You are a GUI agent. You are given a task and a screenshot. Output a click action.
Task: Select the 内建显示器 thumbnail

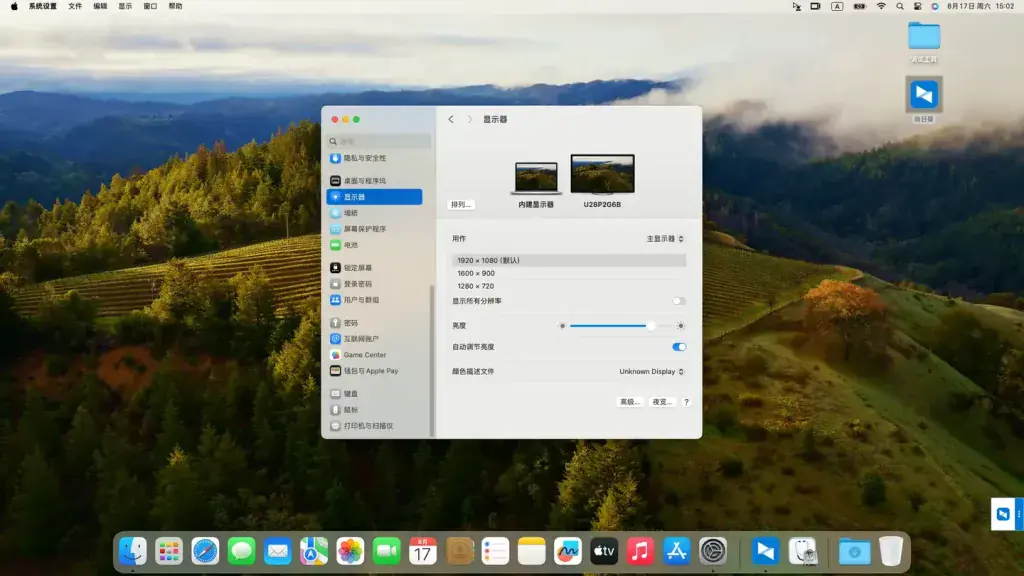coord(536,178)
